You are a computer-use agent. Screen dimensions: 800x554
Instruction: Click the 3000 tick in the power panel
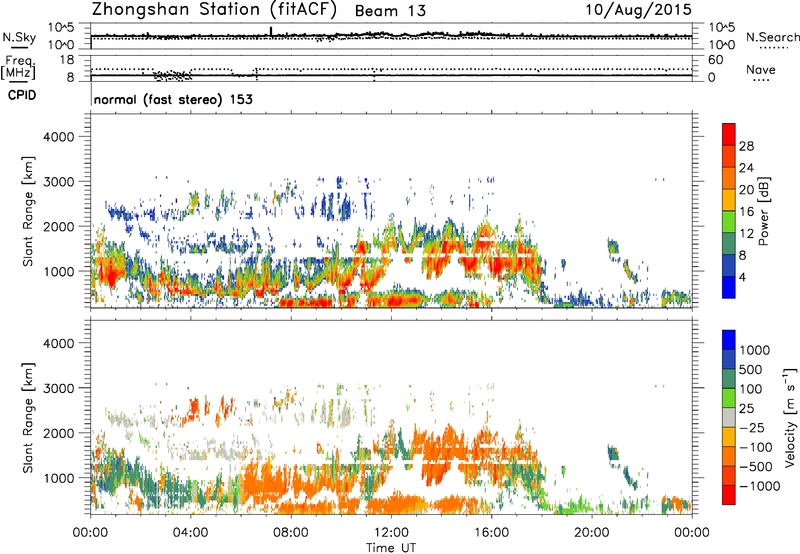pyautogui.click(x=58, y=182)
